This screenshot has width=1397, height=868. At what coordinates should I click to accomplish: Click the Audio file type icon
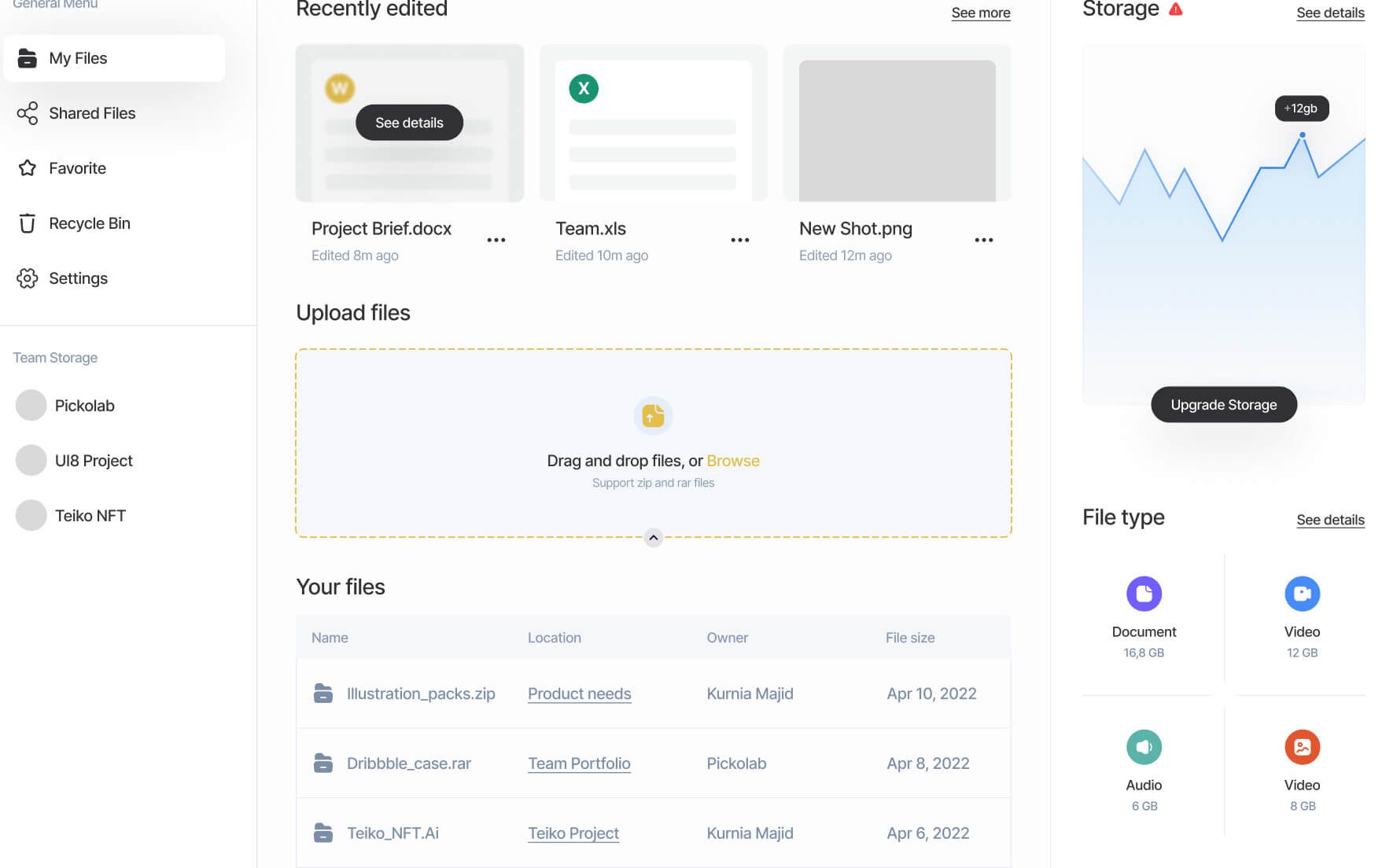(1144, 747)
